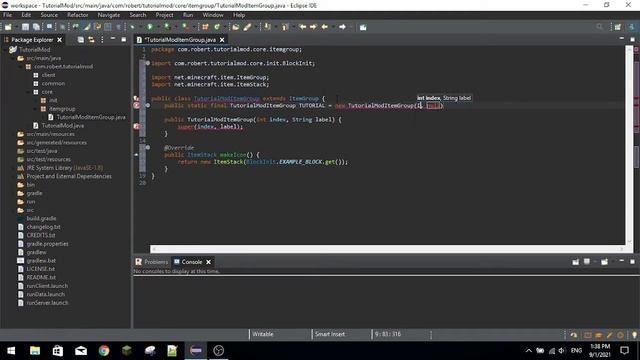Open the Refactor menu
The height and width of the screenshot is (360, 640).
pyautogui.click(x=78, y=15)
